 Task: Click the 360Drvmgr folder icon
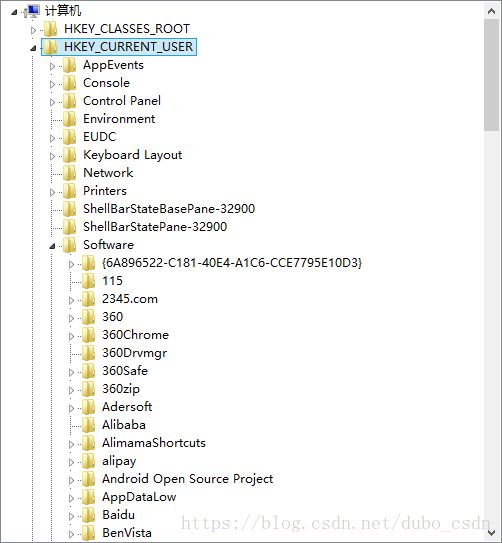89,353
